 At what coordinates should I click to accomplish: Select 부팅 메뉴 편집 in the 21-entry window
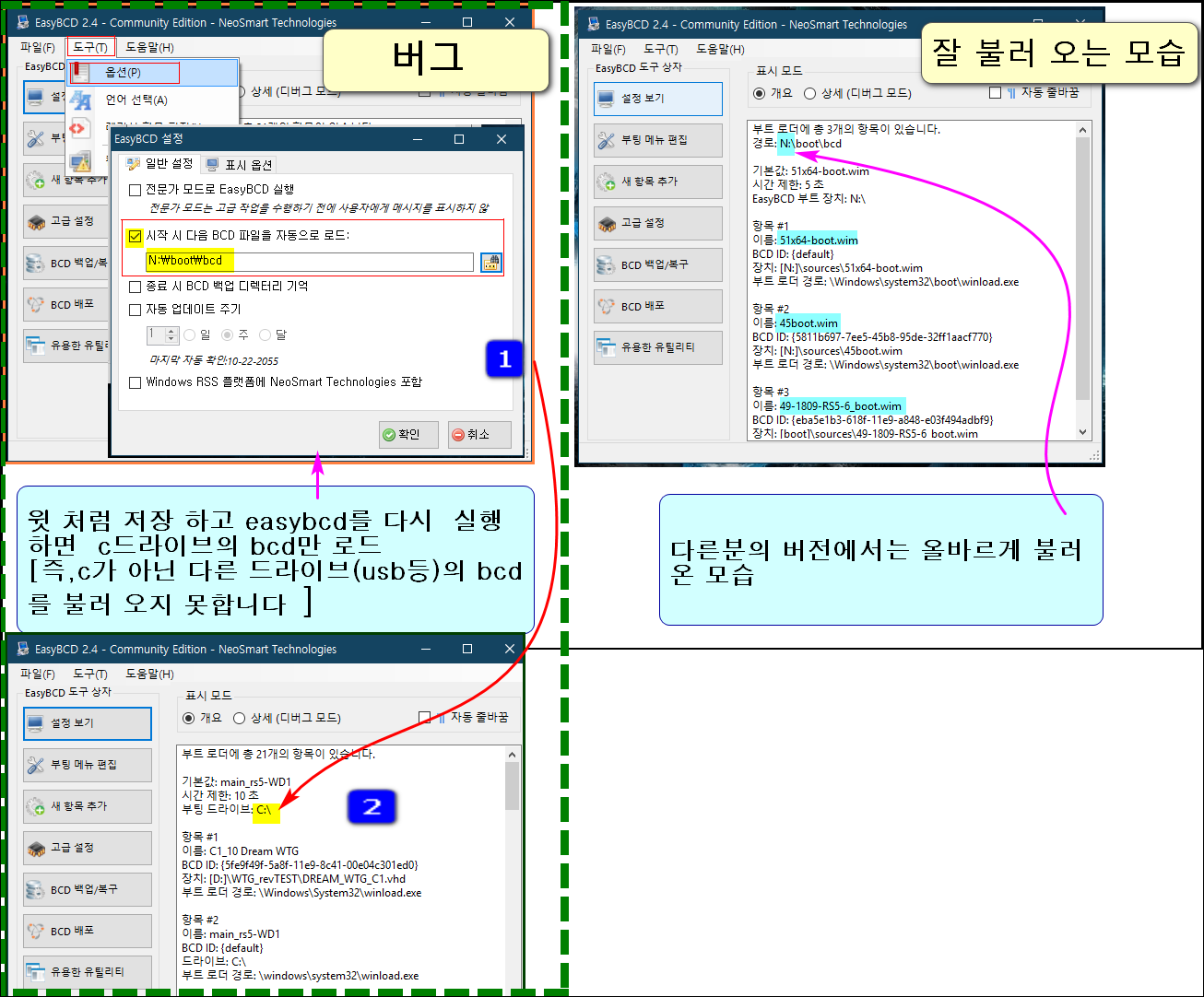click(x=88, y=765)
